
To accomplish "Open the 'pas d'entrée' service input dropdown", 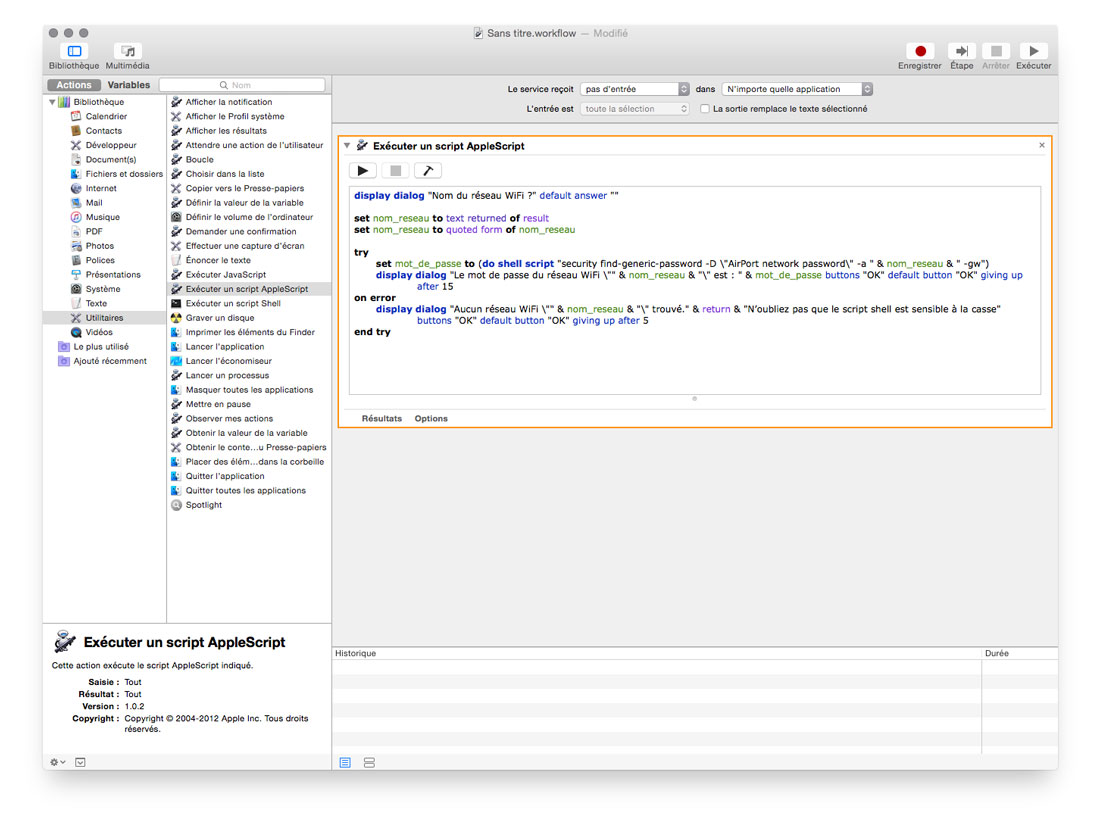I will [635, 89].
